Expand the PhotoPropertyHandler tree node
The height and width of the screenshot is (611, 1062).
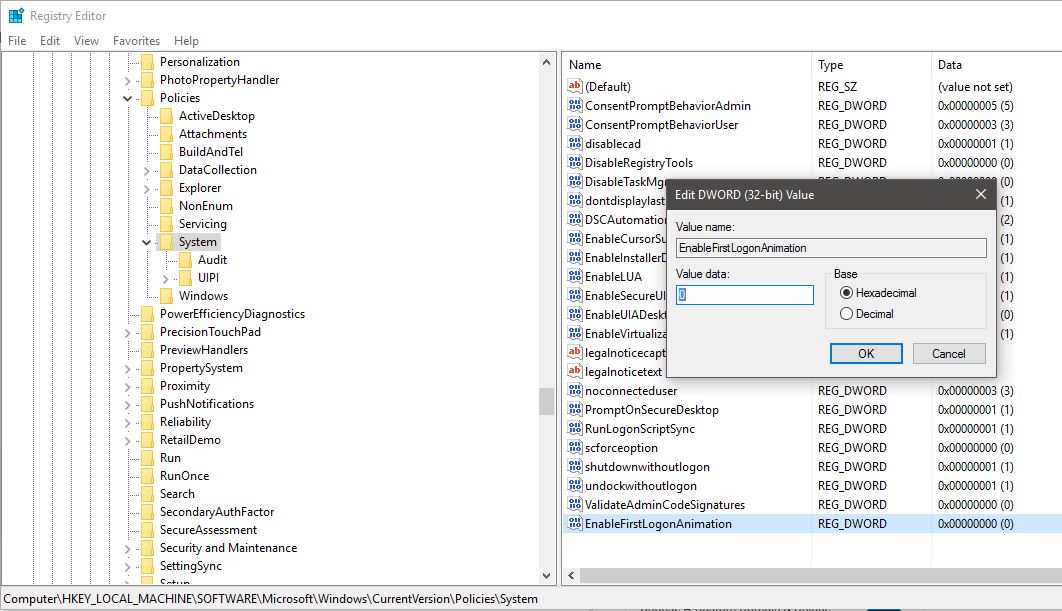[x=127, y=81]
